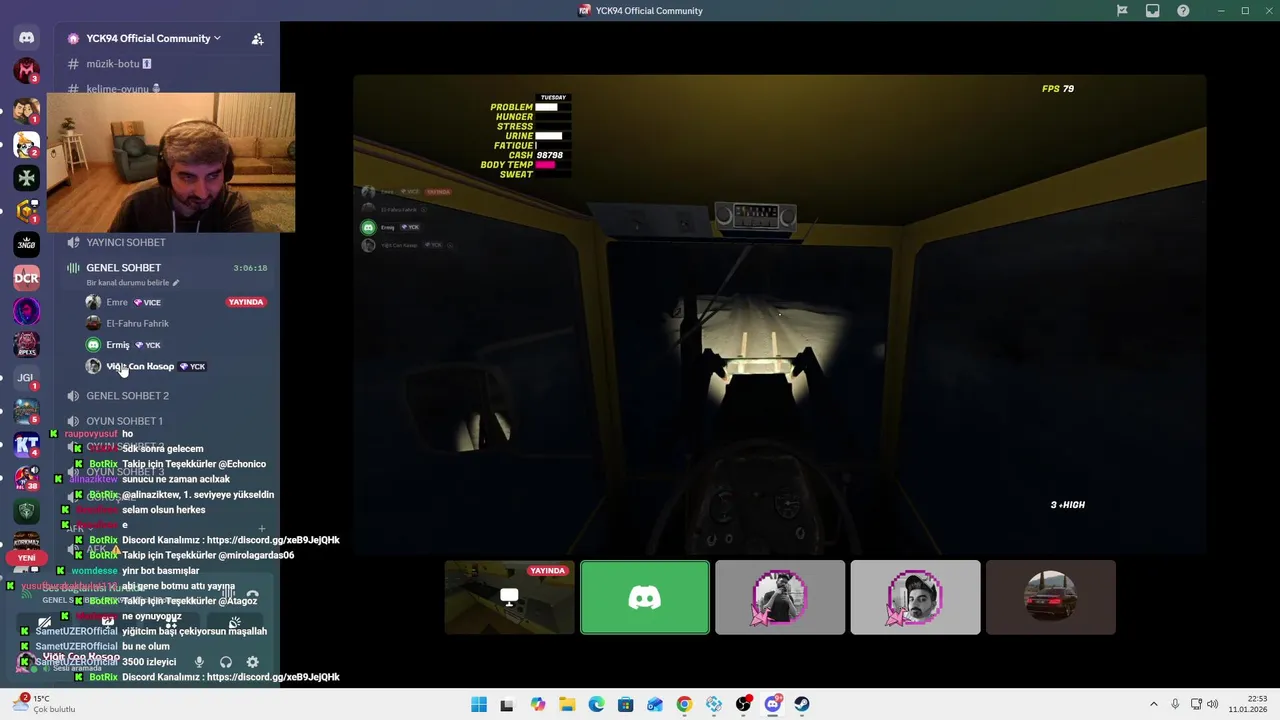Toggle headphone deafen in user panel
The height and width of the screenshot is (720, 1280).
[x=226, y=662]
